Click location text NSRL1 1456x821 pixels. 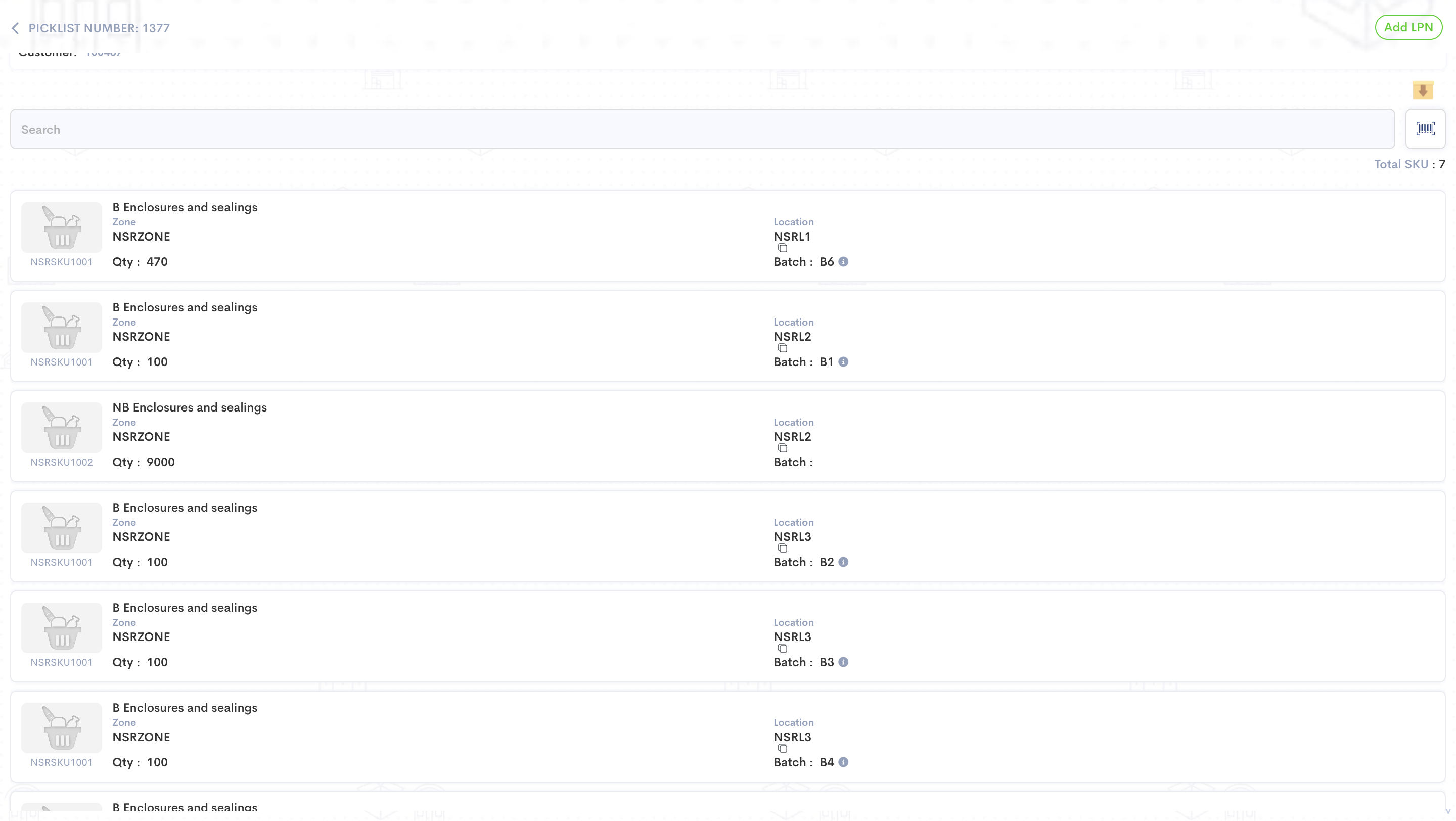coord(792,236)
